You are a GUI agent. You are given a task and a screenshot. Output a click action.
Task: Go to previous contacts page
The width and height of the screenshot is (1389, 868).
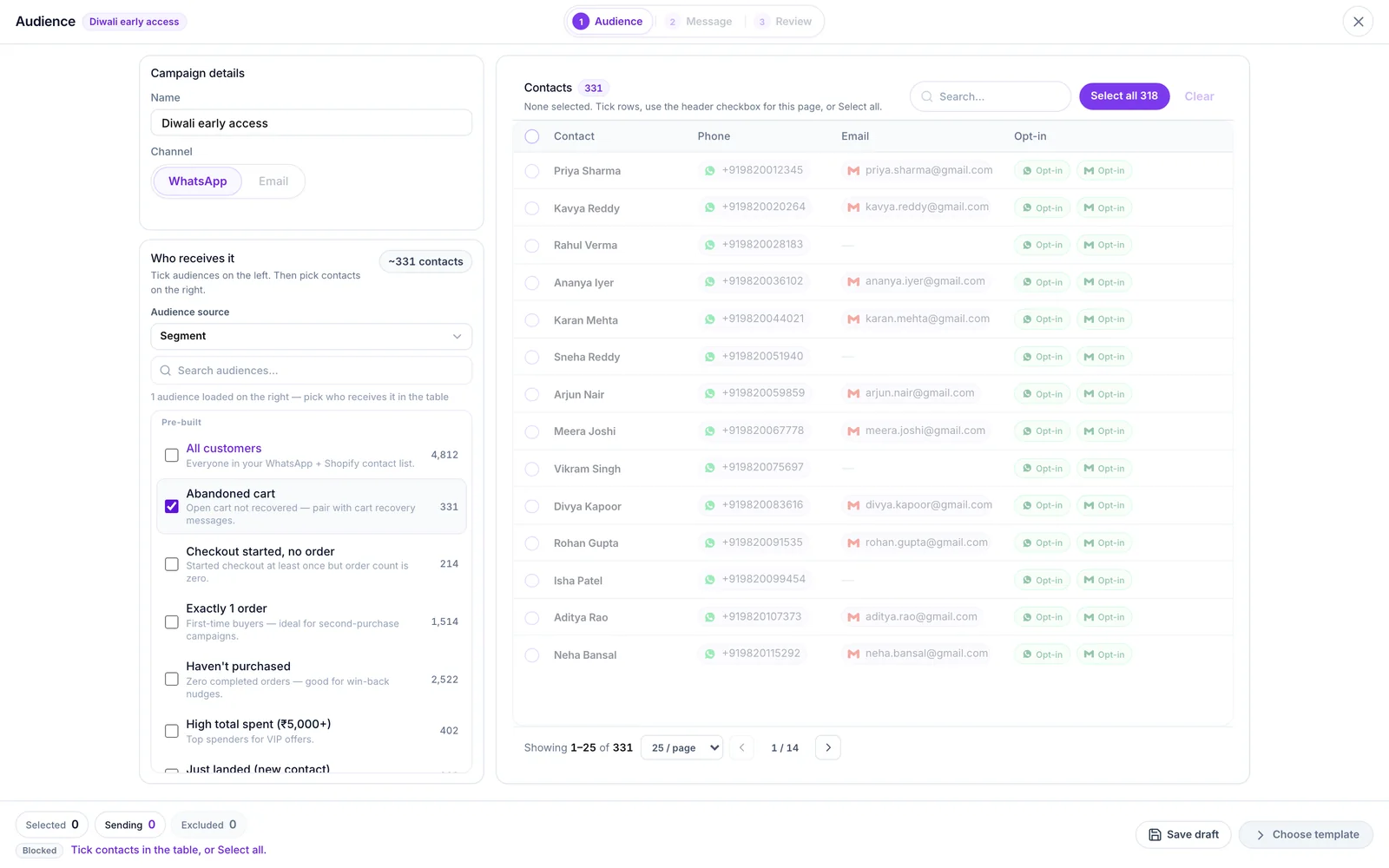[741, 747]
